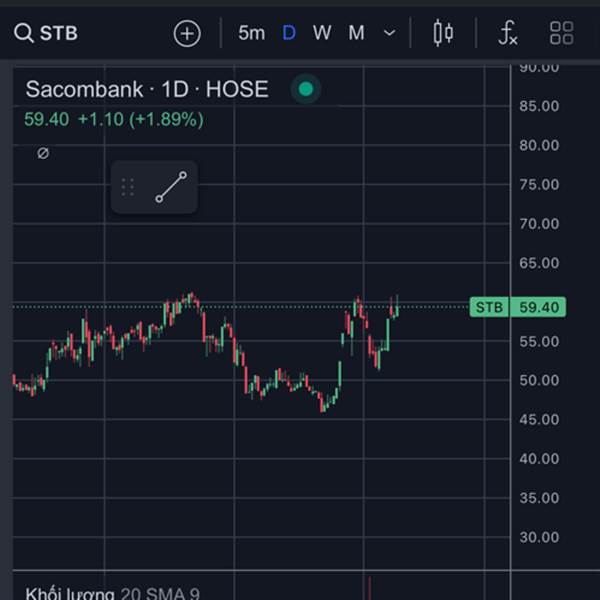Select the trend line drawing tool

[x=171, y=187]
